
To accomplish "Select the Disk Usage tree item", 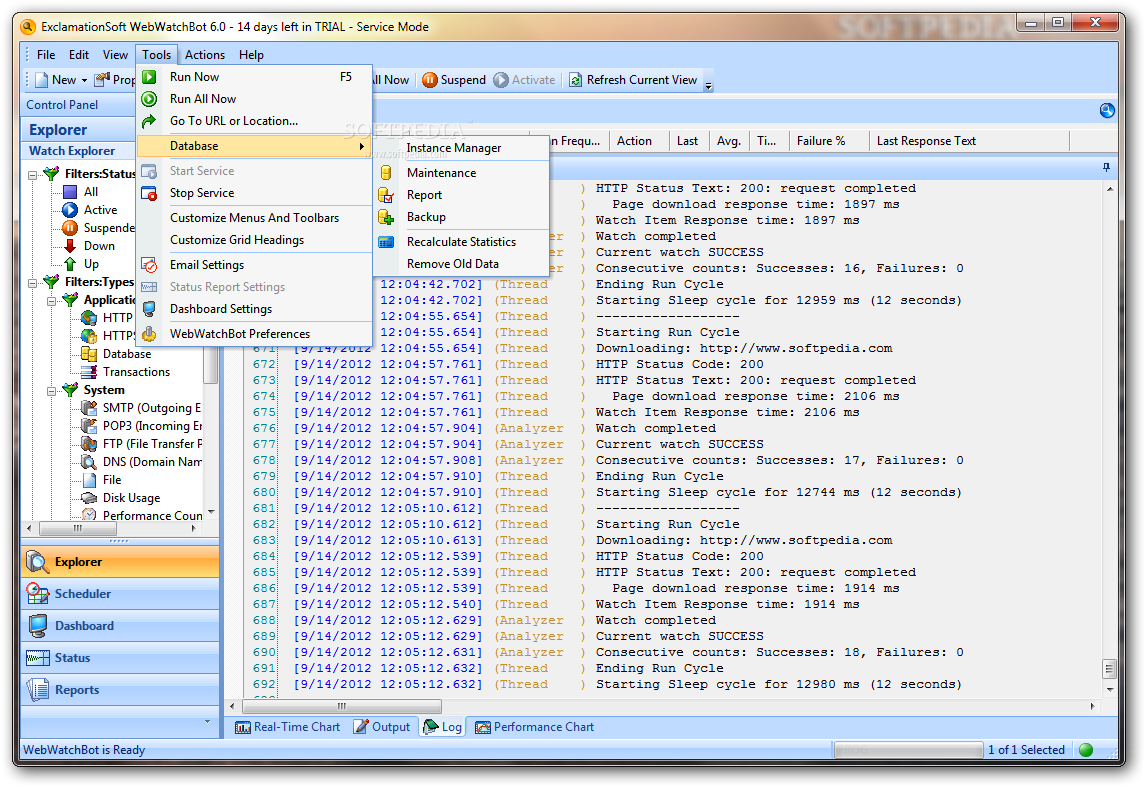I will 131,498.
